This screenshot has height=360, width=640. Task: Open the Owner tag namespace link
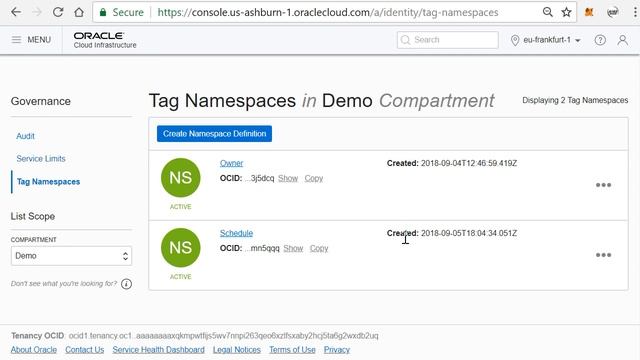[x=231, y=163]
